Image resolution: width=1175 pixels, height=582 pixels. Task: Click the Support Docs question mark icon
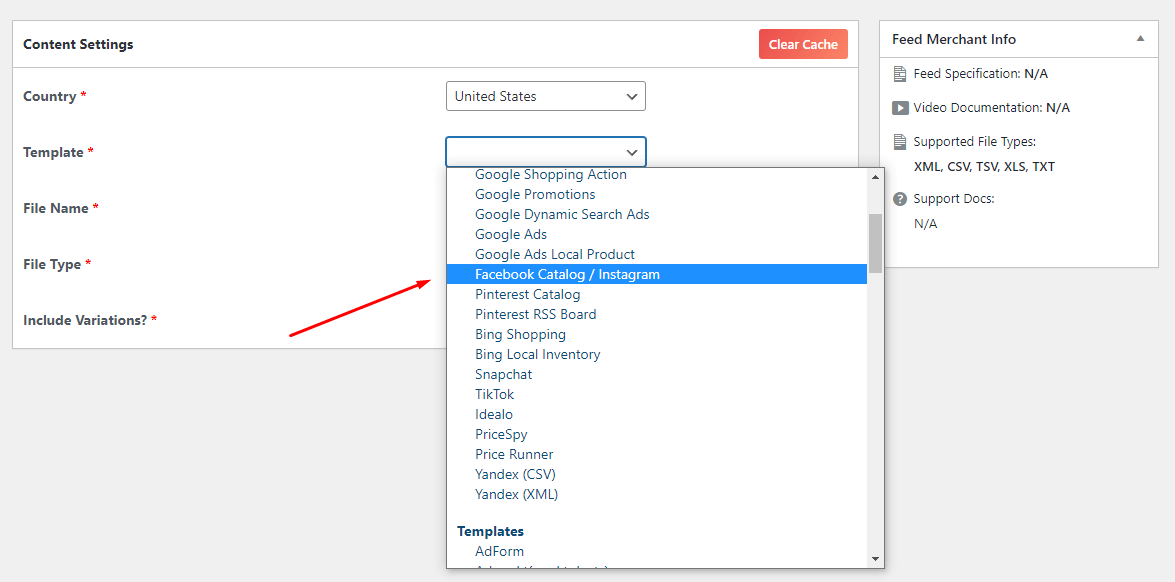(x=900, y=199)
